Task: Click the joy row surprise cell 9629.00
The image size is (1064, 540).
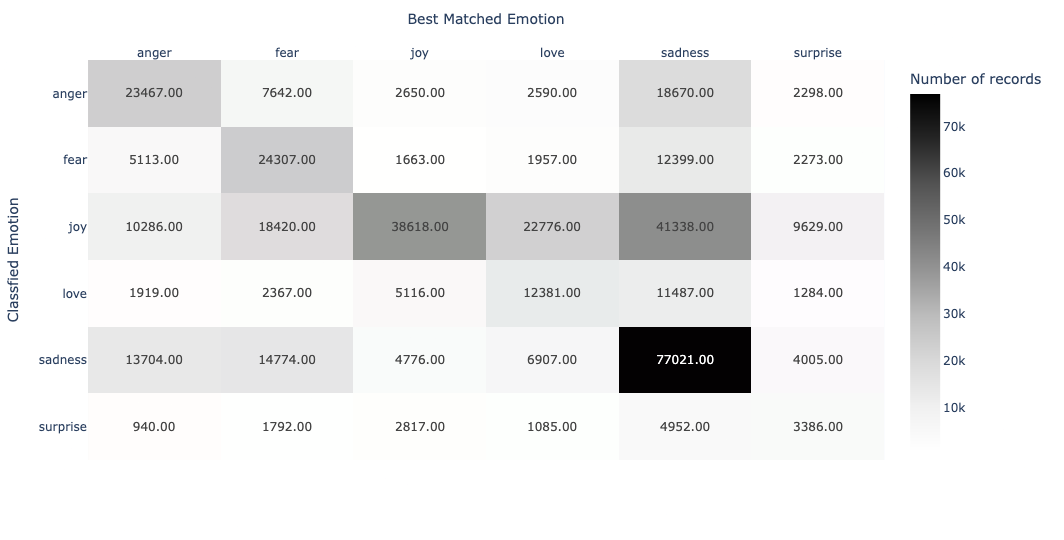Action: [x=817, y=227]
